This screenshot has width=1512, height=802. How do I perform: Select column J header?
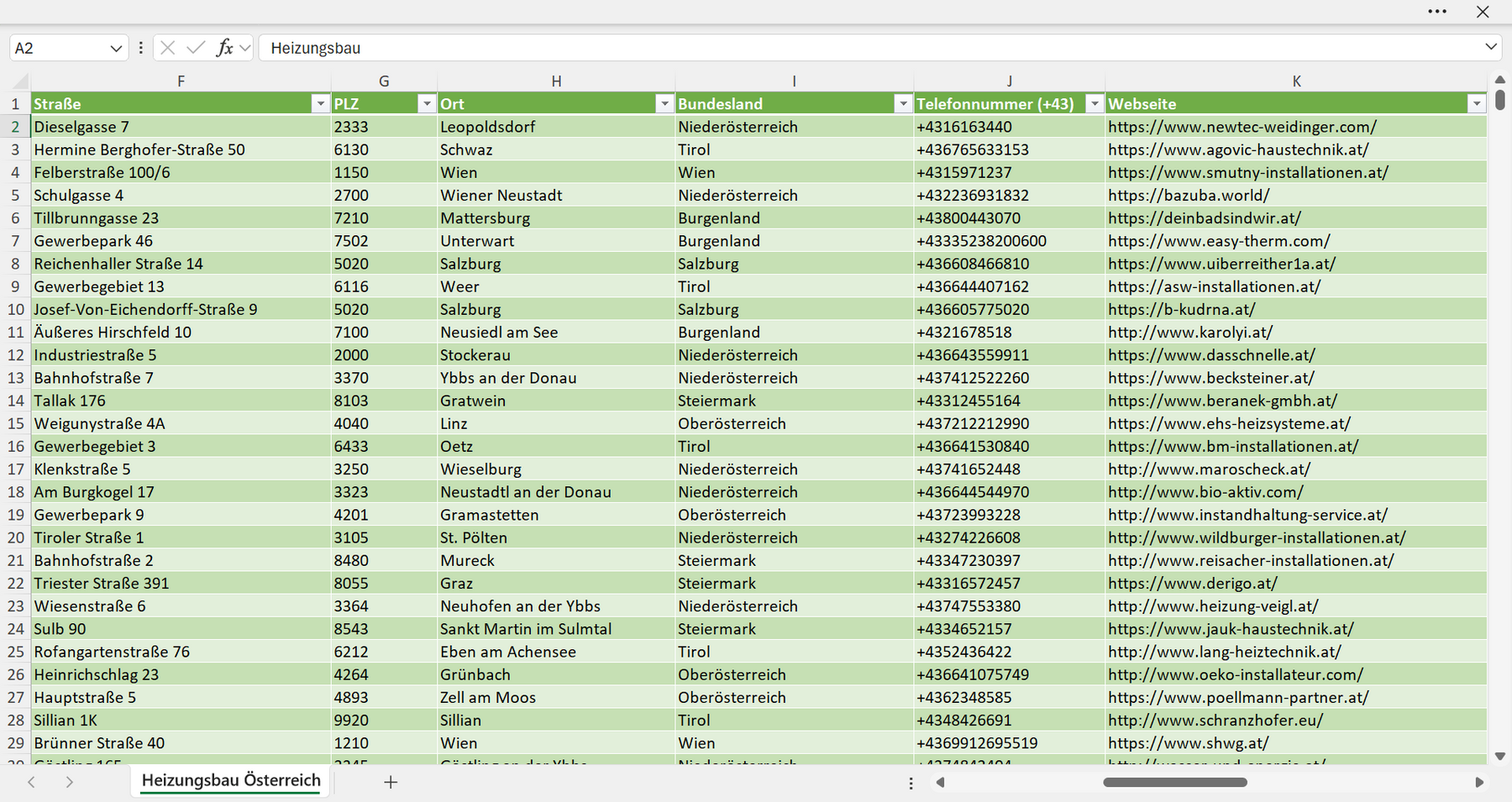pyautogui.click(x=1009, y=81)
